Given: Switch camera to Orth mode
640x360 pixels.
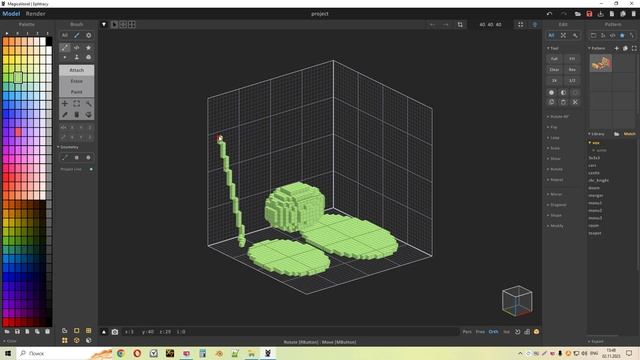Looking at the screenshot, I should (493, 332).
